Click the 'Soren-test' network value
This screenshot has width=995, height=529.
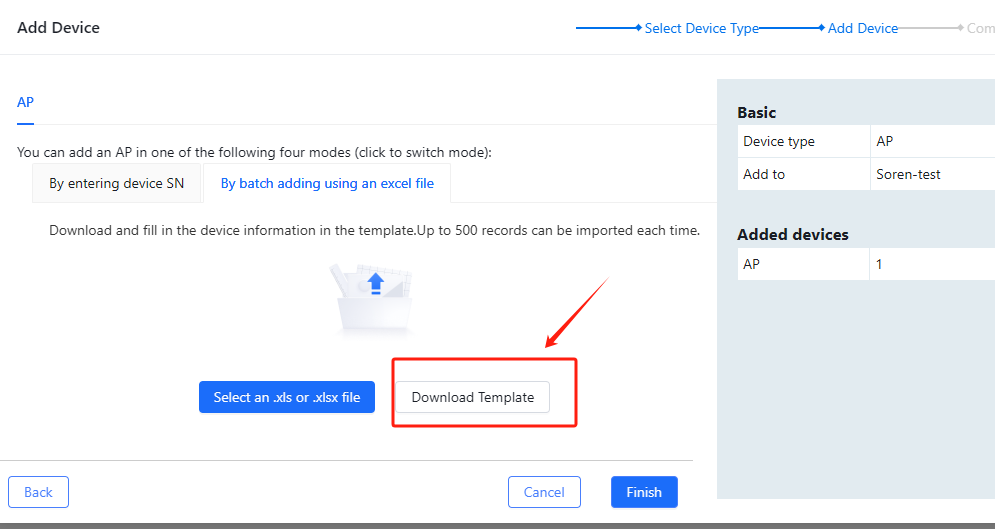908,174
